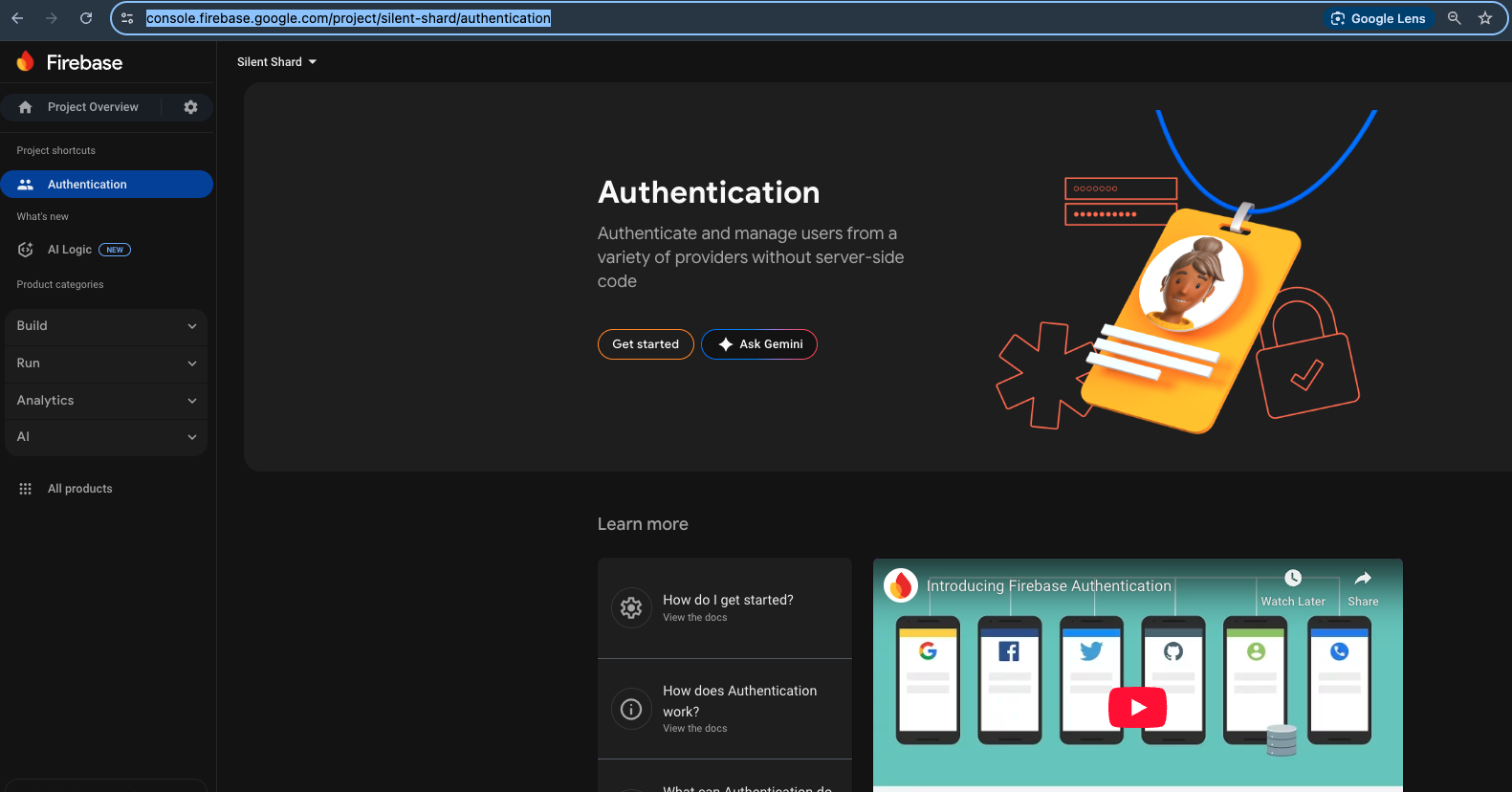Open project settings gear icon
1512x792 pixels.
(191, 107)
